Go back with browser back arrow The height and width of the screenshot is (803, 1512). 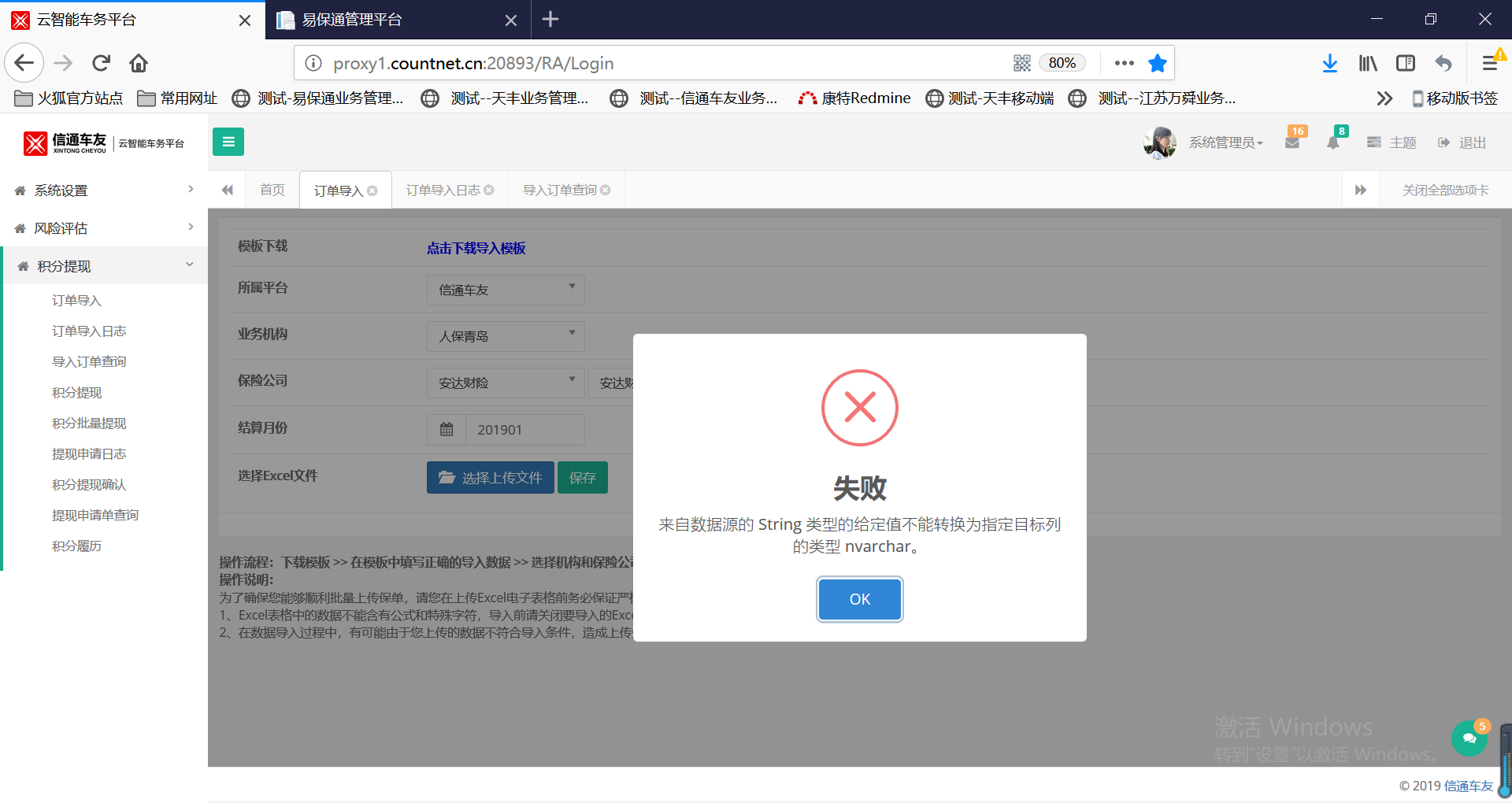(24, 63)
